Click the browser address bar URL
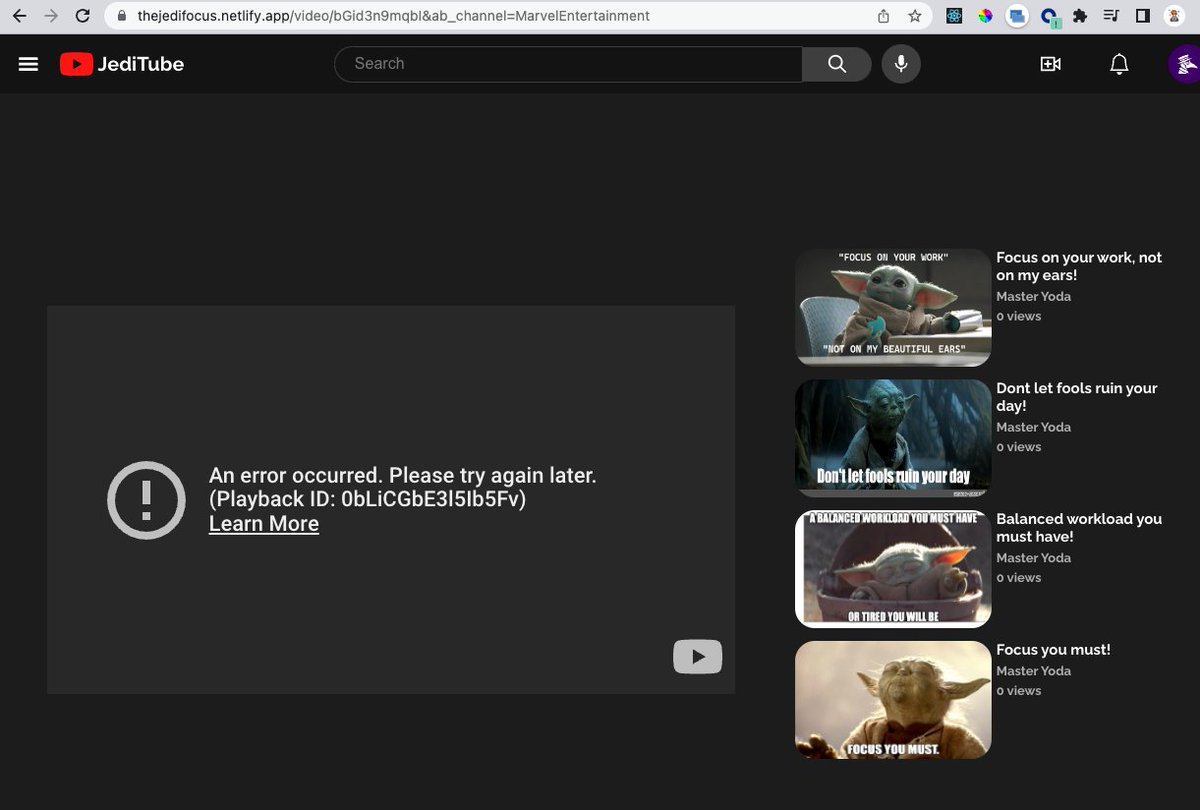Screen dimensions: 1200x810 pos(394,16)
